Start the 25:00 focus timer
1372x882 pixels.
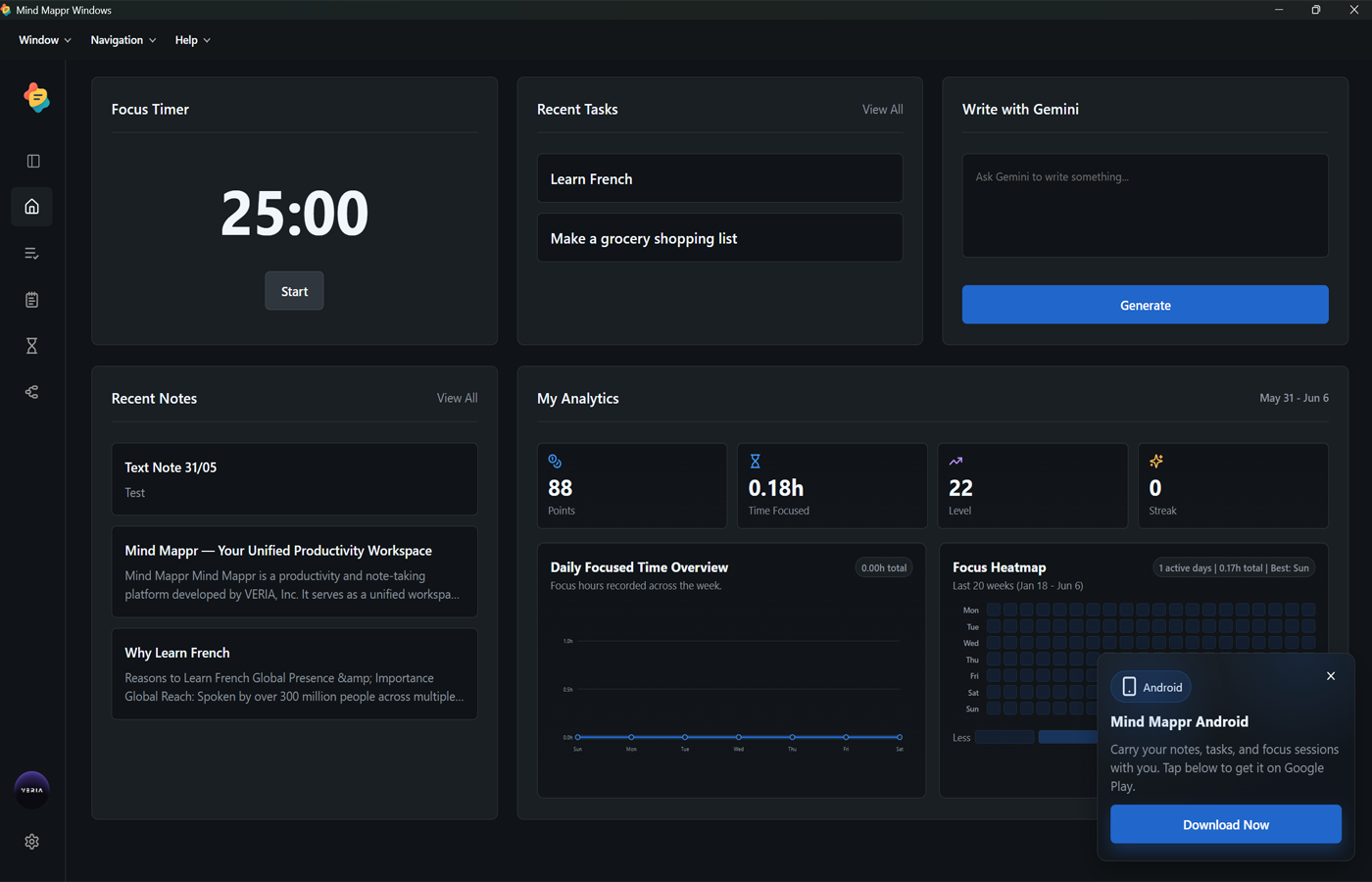(294, 291)
